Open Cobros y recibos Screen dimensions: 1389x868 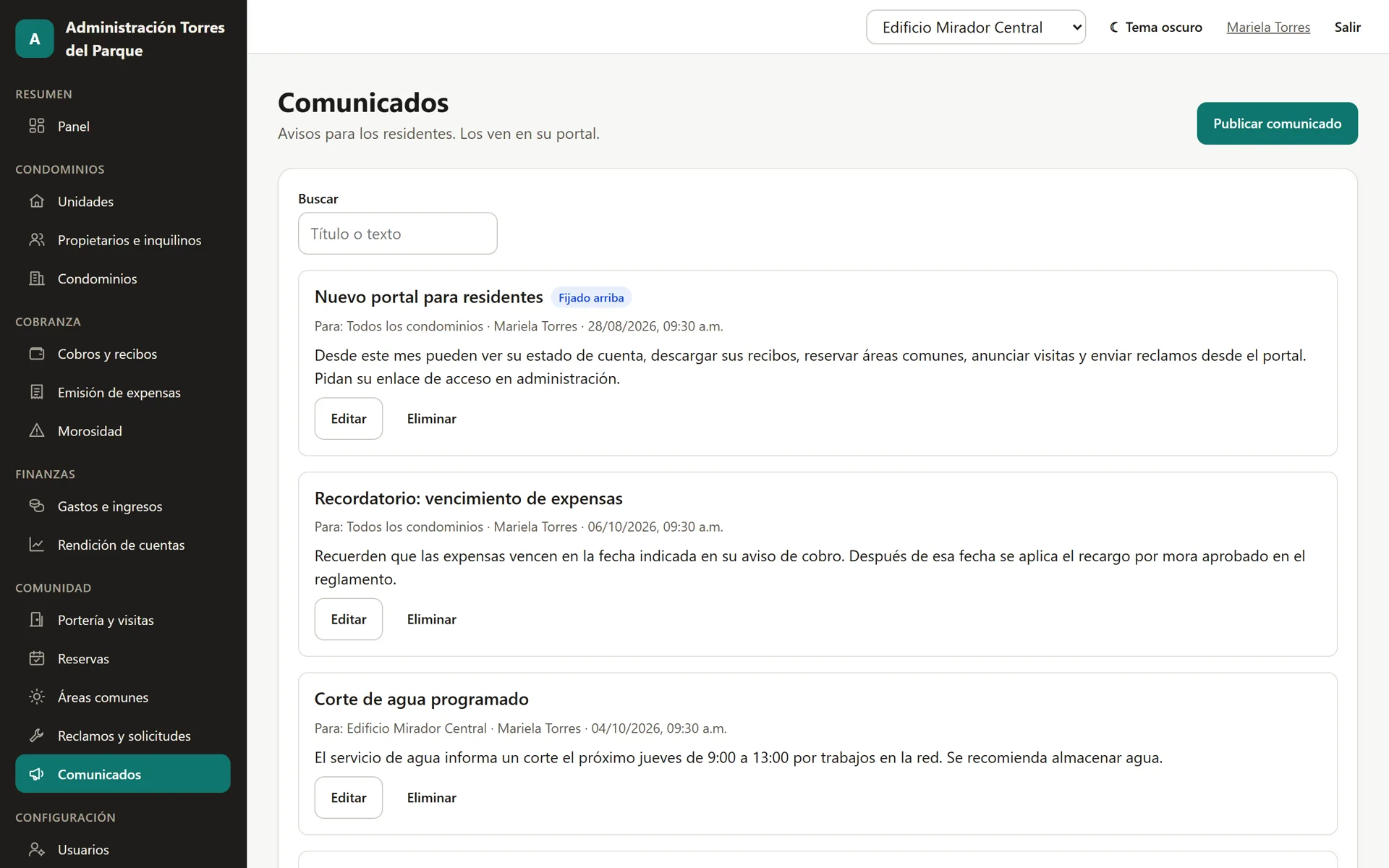click(123, 354)
